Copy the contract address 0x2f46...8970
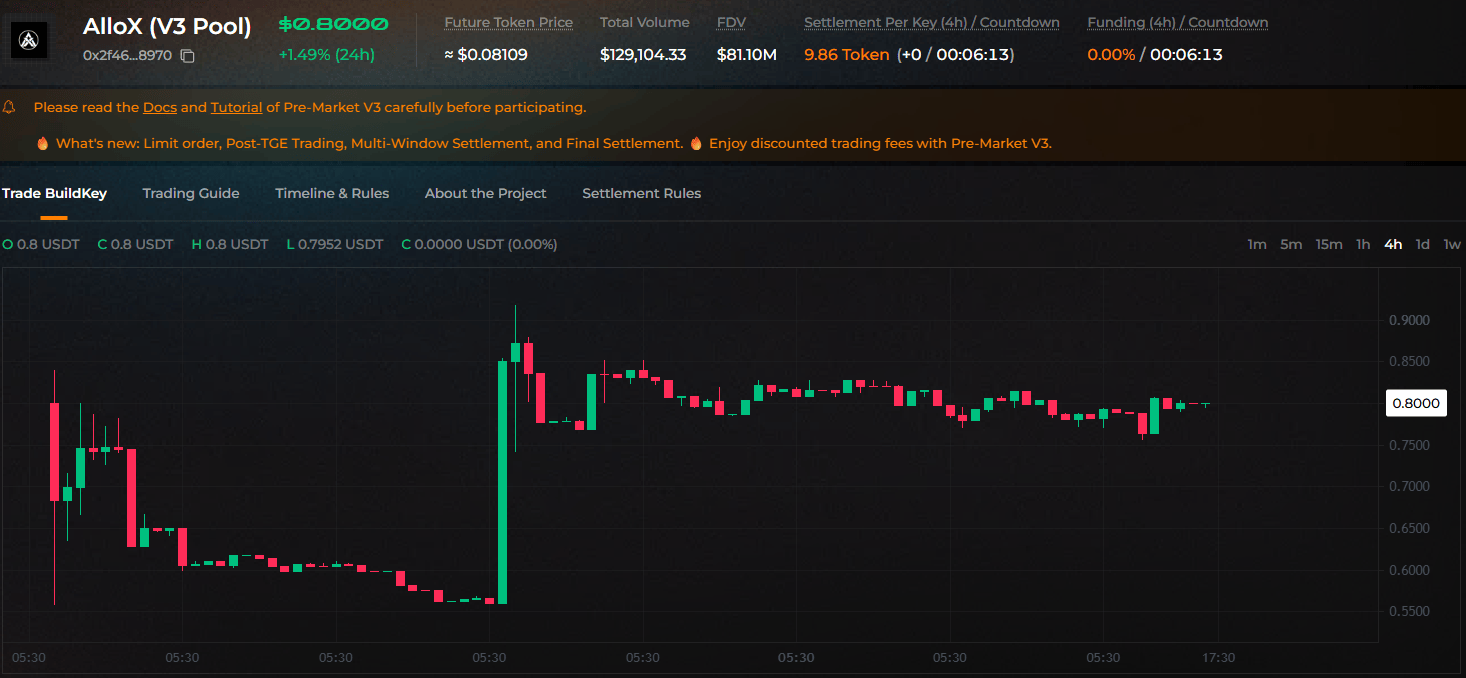 pos(187,56)
